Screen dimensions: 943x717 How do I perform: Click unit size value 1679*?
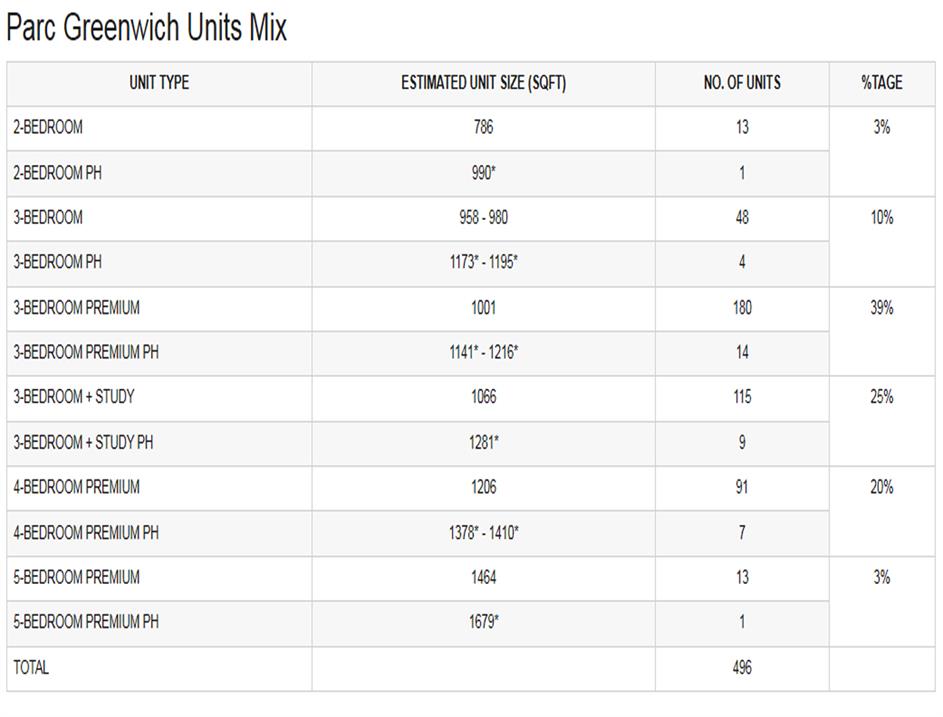(x=483, y=622)
